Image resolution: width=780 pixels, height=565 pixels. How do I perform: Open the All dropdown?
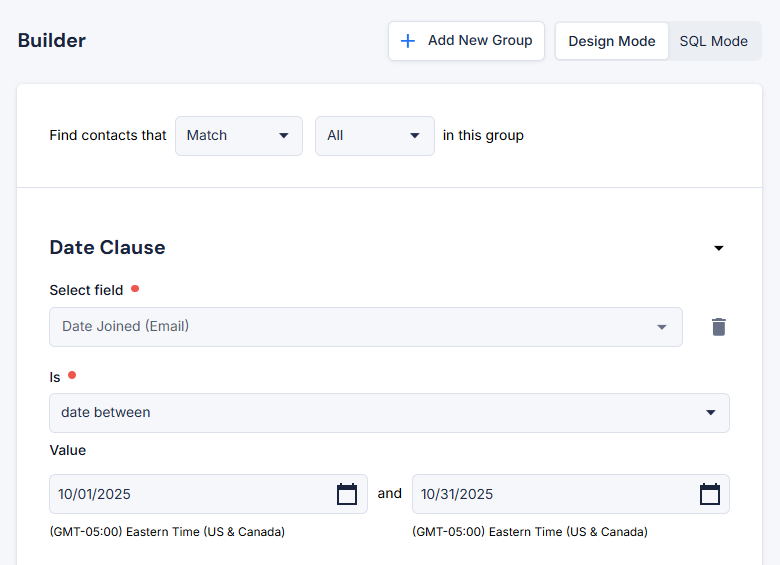pos(374,136)
